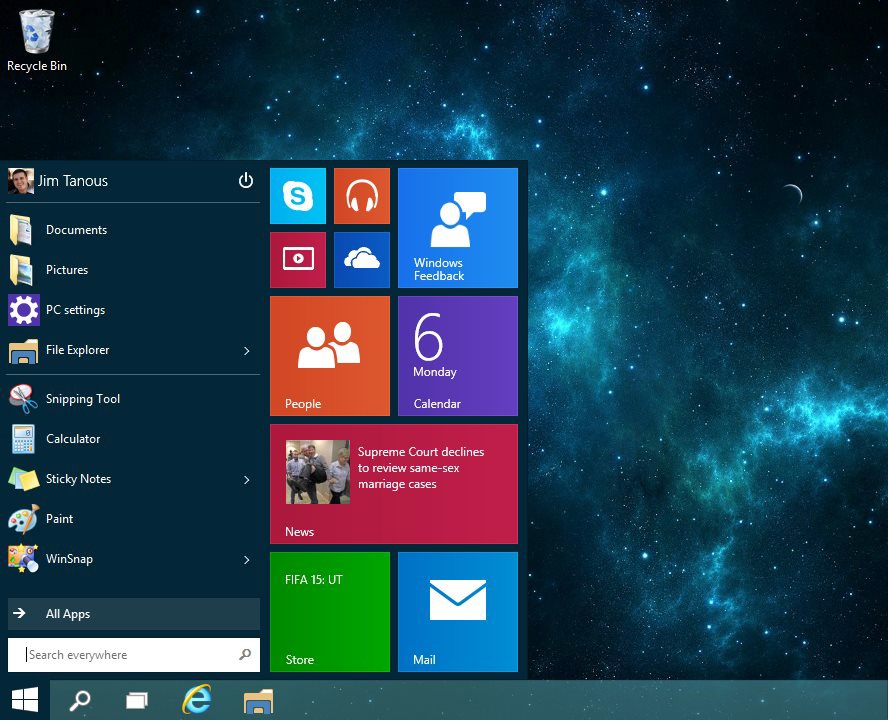Screen dimensions: 888x721
Task: Open the Music headphones tile
Action: pyautogui.click(x=362, y=196)
